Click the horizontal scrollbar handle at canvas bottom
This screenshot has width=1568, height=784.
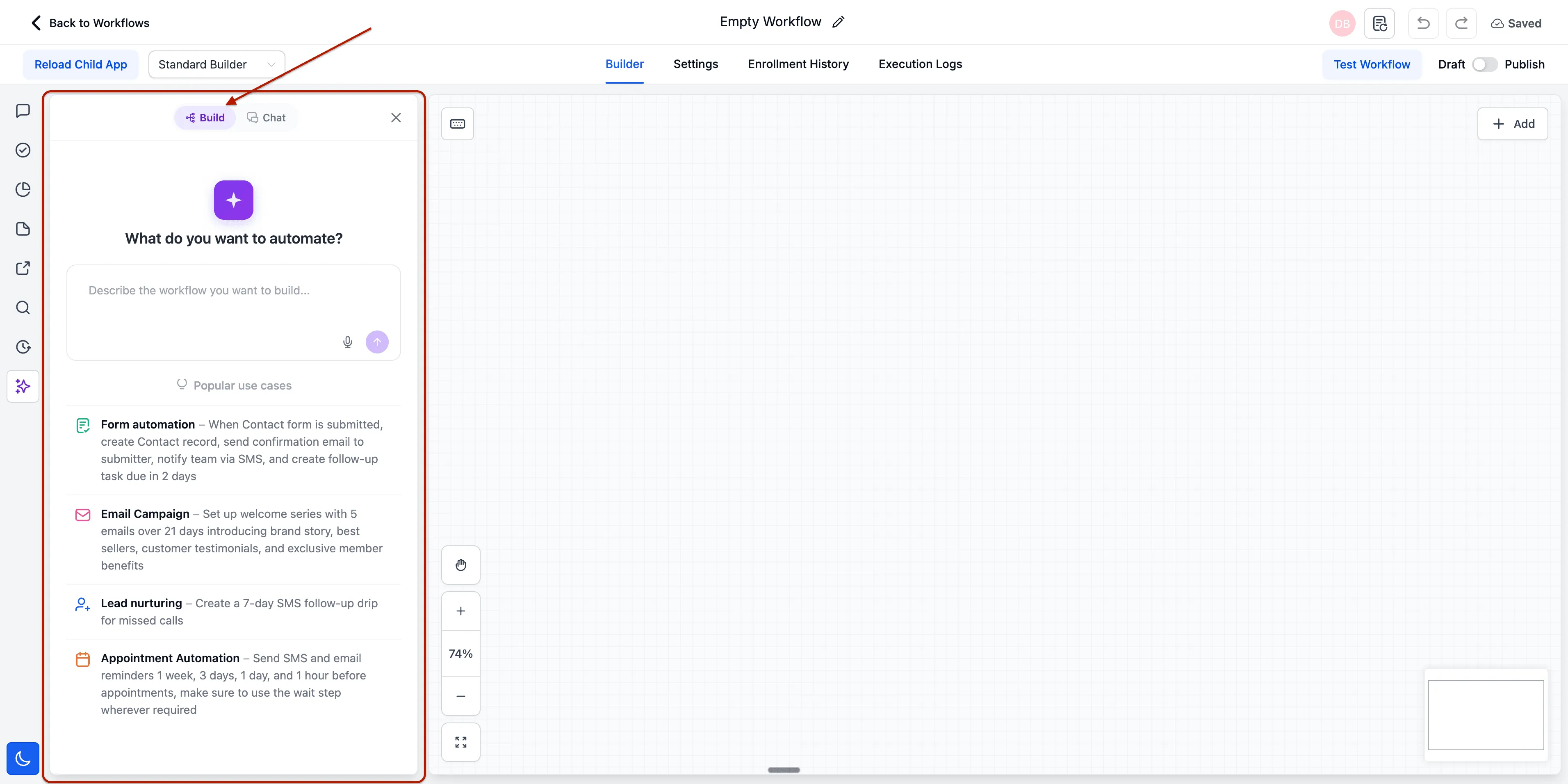coord(784,770)
